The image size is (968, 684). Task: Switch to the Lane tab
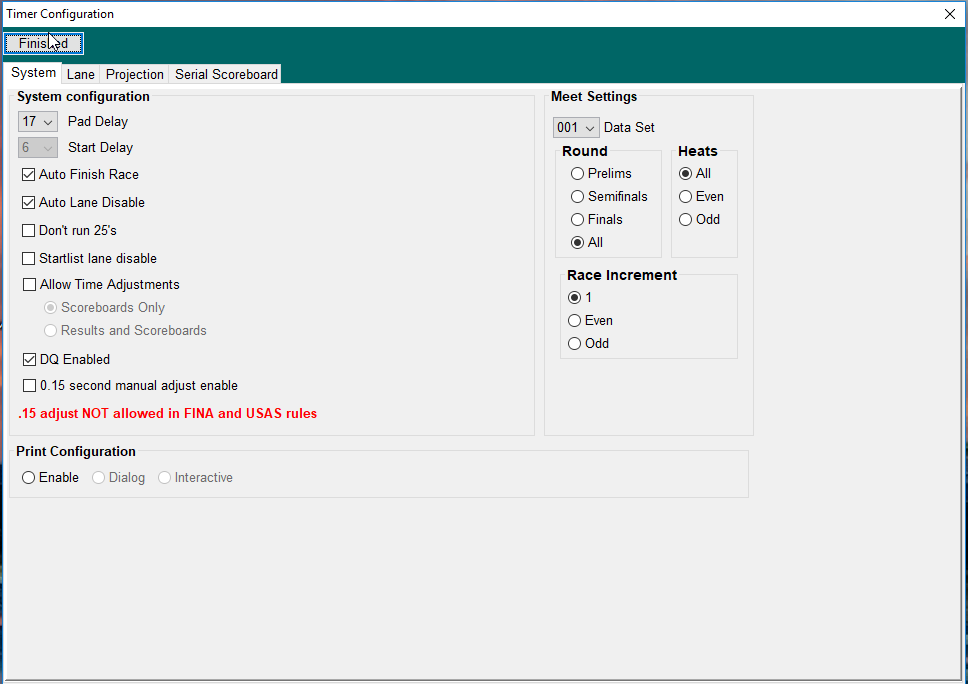pyautogui.click(x=80, y=75)
